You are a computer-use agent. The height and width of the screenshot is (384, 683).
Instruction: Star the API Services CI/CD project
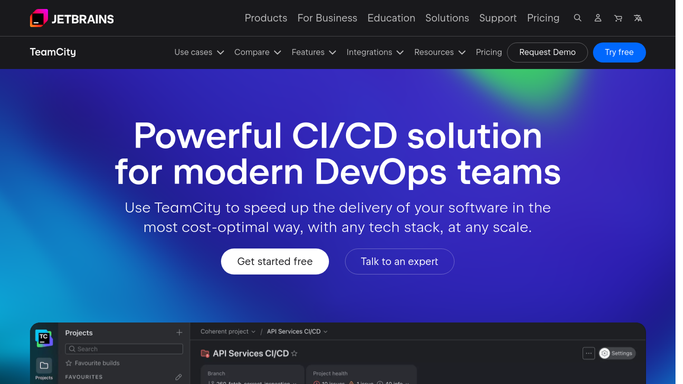coord(294,354)
